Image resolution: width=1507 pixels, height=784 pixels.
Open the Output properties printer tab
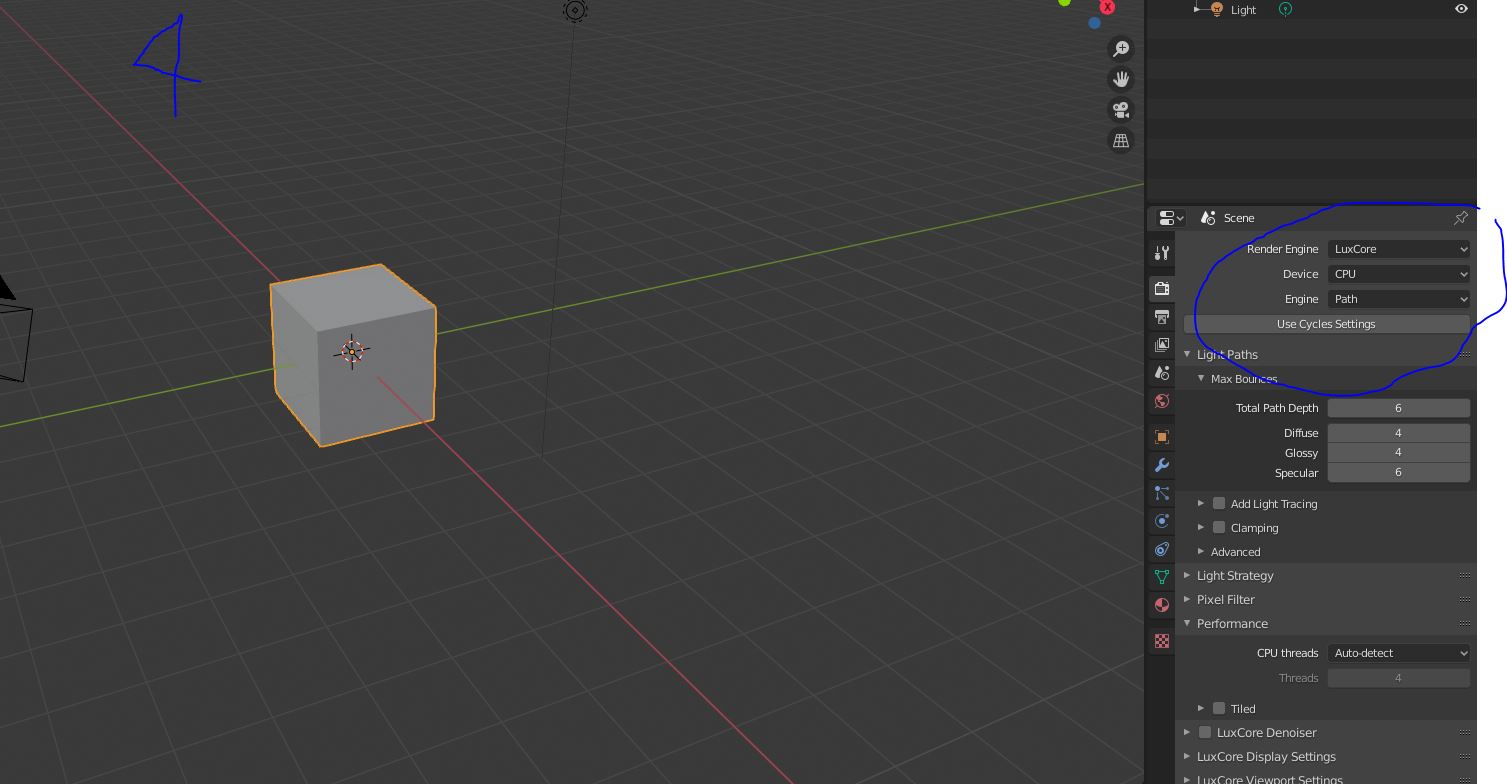tap(1162, 317)
